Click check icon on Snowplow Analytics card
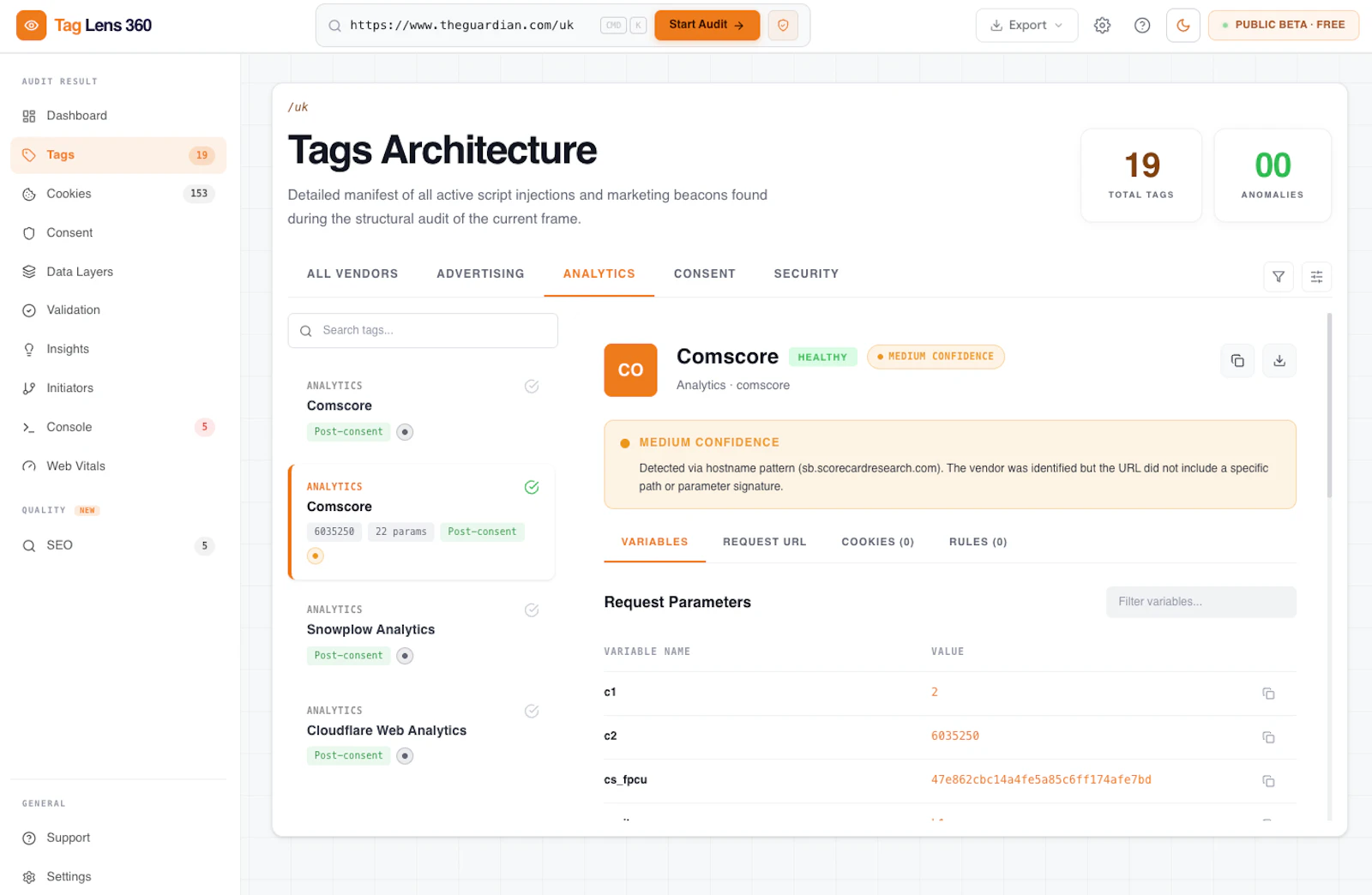 tap(532, 610)
